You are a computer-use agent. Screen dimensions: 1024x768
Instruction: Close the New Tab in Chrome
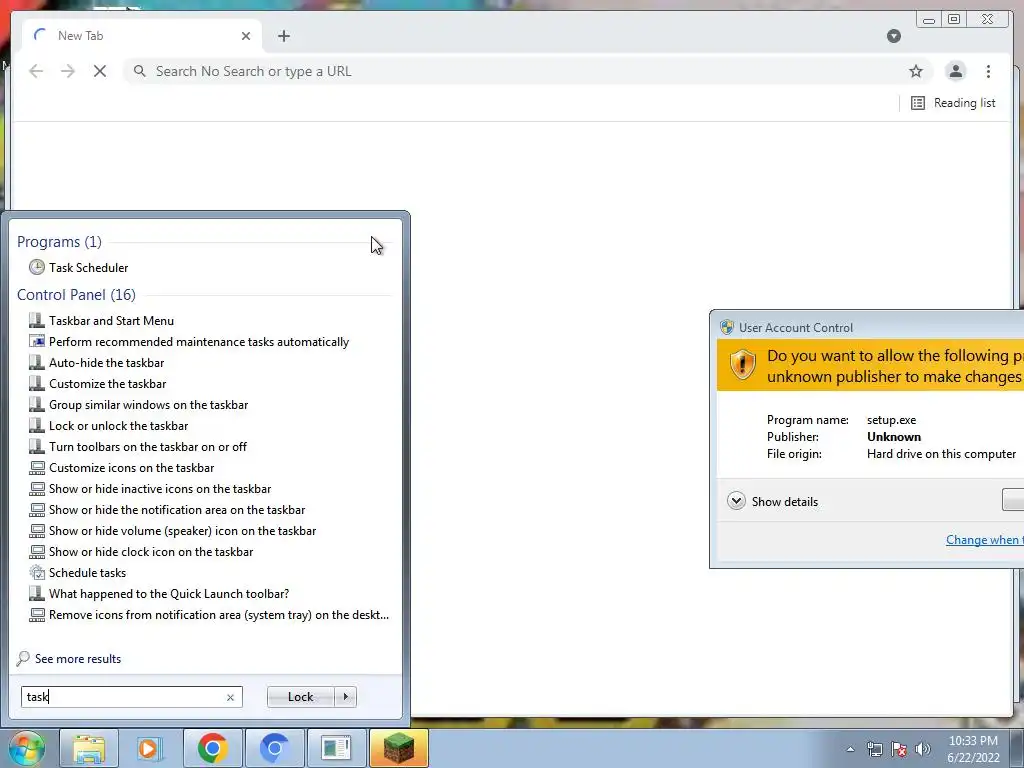[246, 36]
